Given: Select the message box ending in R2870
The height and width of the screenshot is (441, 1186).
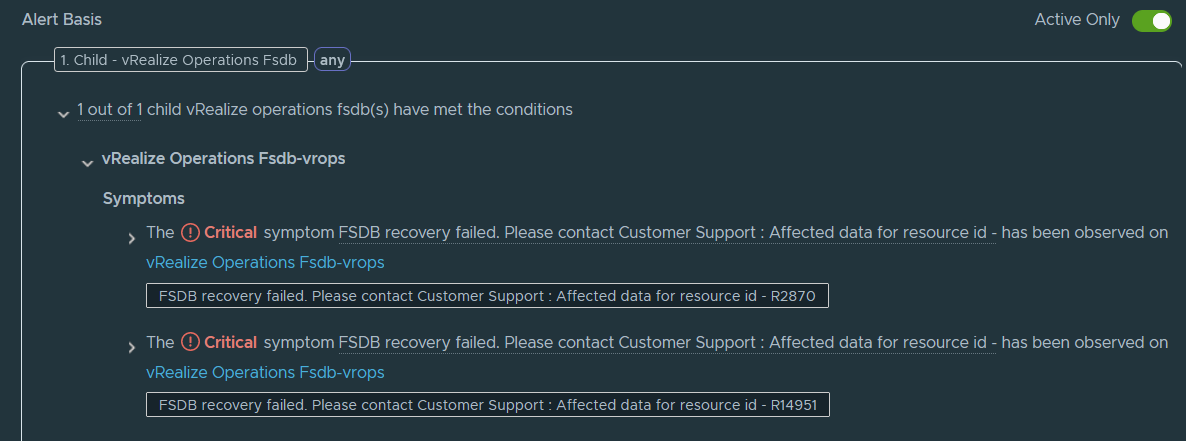Looking at the screenshot, I should point(487,296).
